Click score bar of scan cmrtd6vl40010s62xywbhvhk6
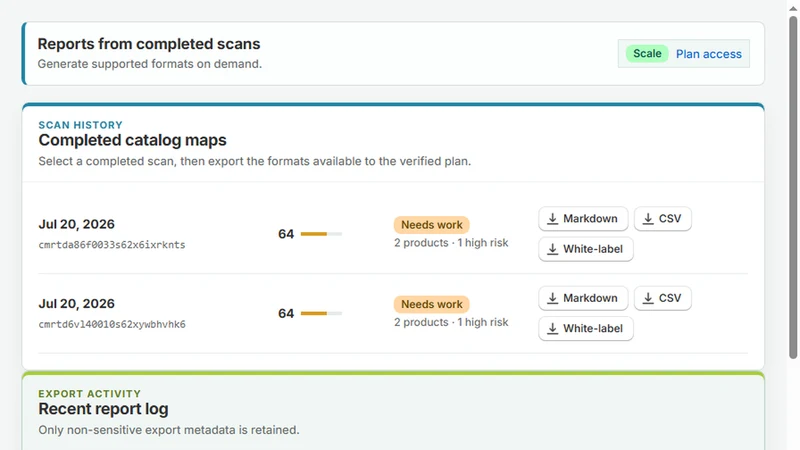800x450 pixels. pos(321,313)
